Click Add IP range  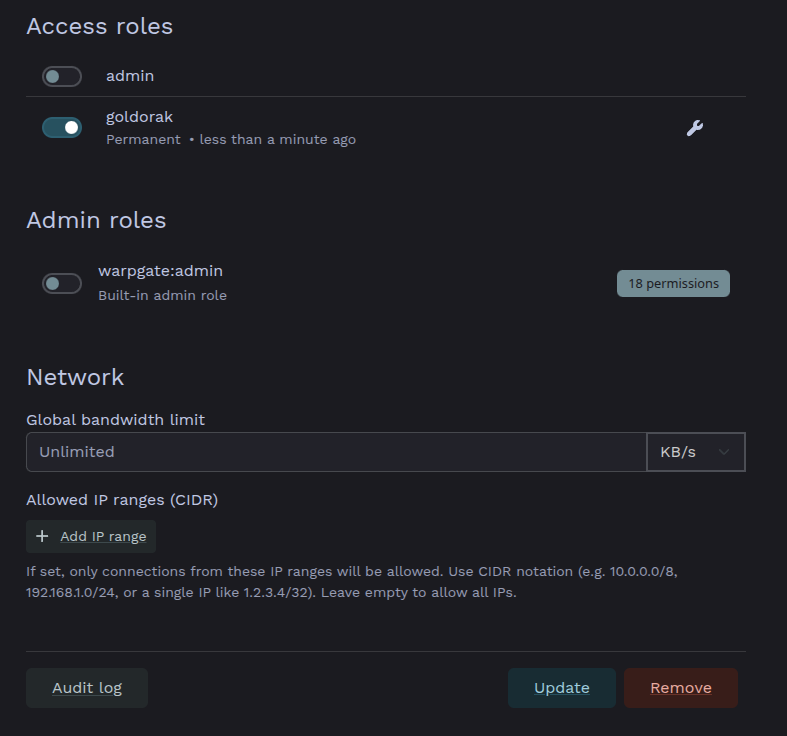[91, 536]
